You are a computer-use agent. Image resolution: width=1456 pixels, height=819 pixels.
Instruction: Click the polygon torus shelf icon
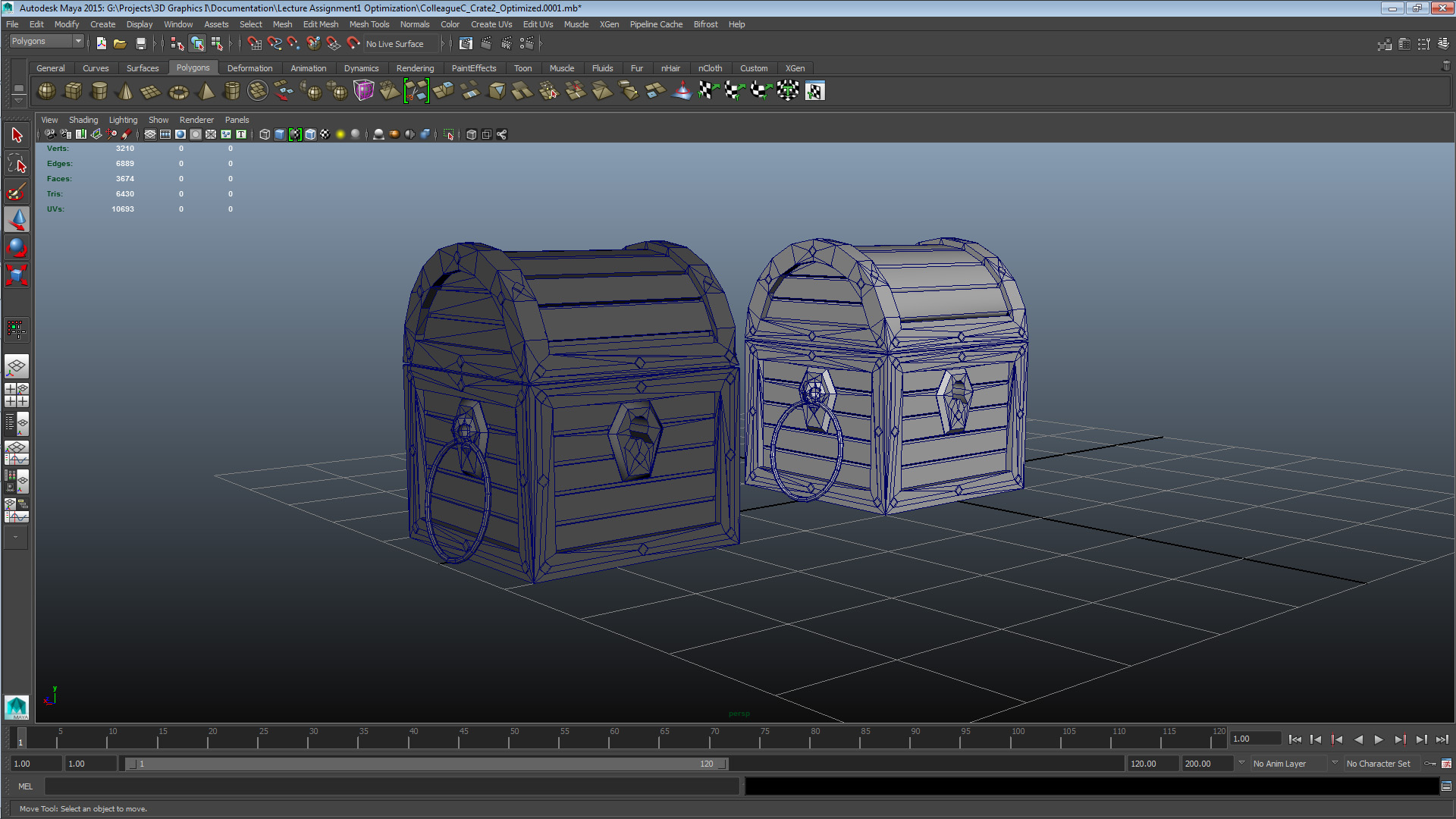[178, 92]
